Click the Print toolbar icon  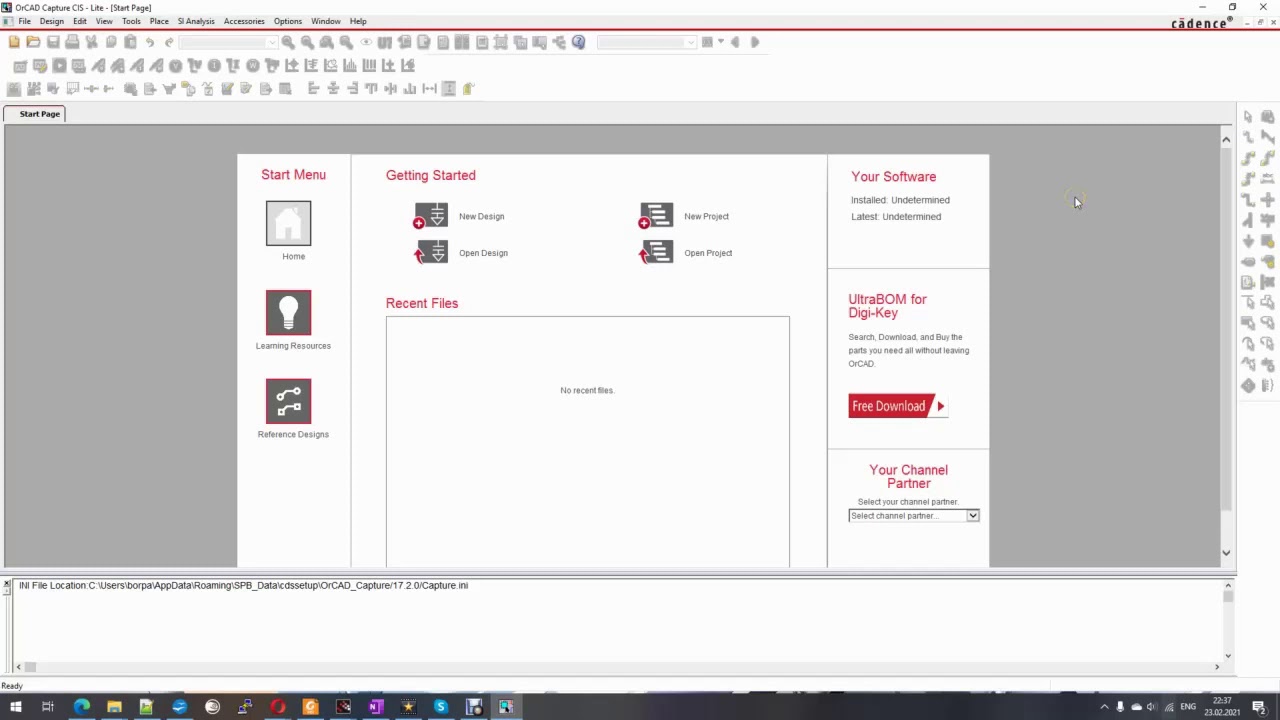click(72, 42)
